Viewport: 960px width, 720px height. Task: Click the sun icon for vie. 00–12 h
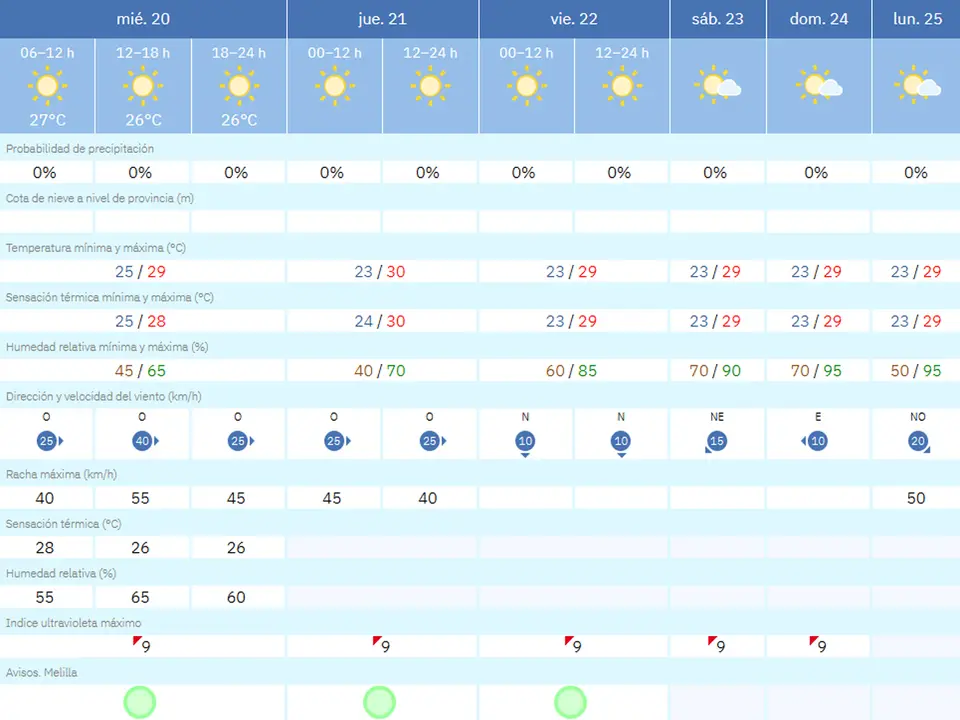(526, 86)
